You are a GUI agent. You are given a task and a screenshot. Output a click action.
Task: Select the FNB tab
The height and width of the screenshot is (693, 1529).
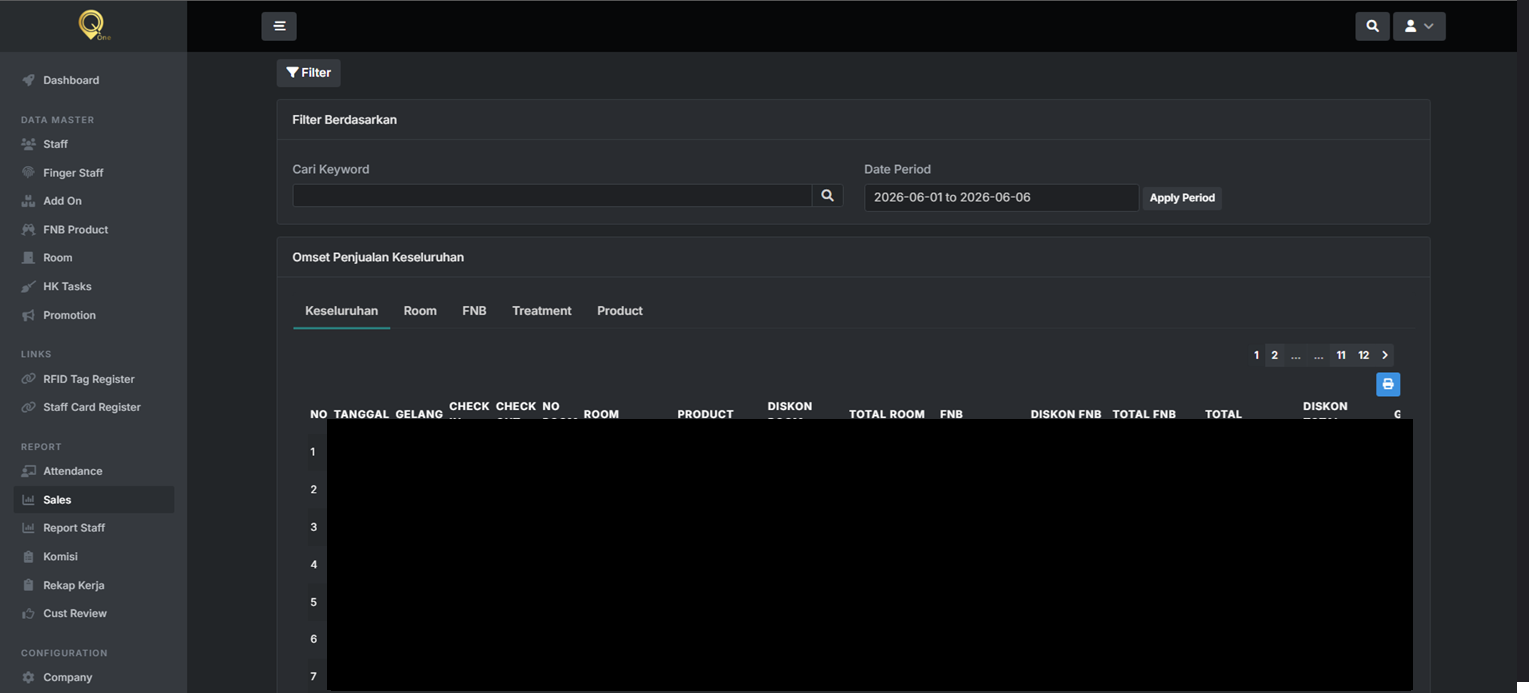point(474,311)
